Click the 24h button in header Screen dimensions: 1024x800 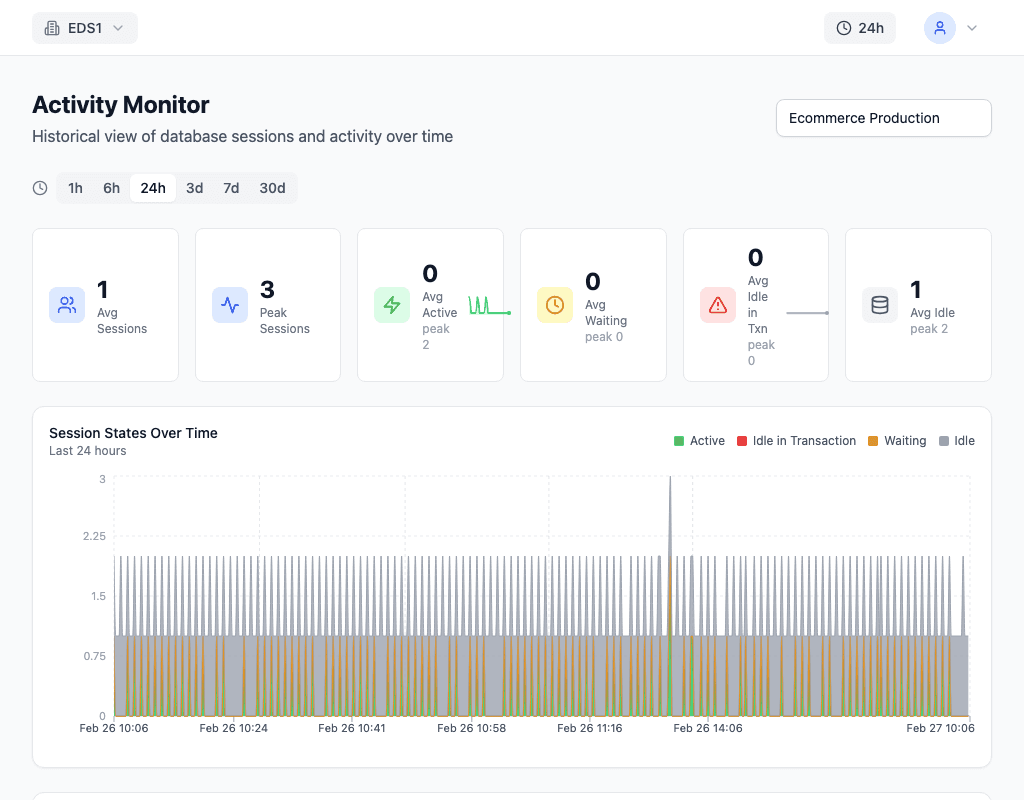tap(860, 28)
